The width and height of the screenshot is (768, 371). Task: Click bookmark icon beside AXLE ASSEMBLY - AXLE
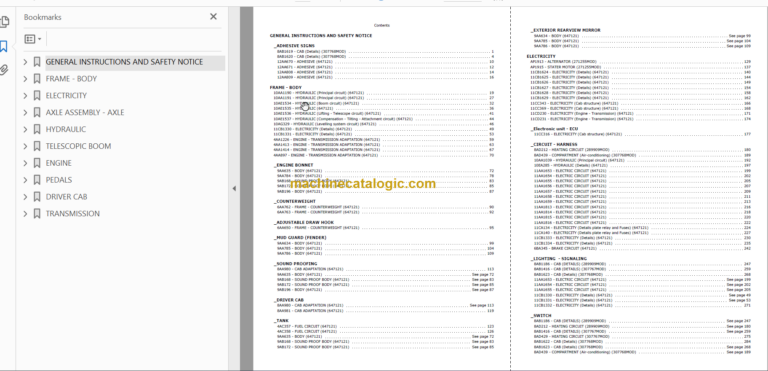tap(37, 113)
